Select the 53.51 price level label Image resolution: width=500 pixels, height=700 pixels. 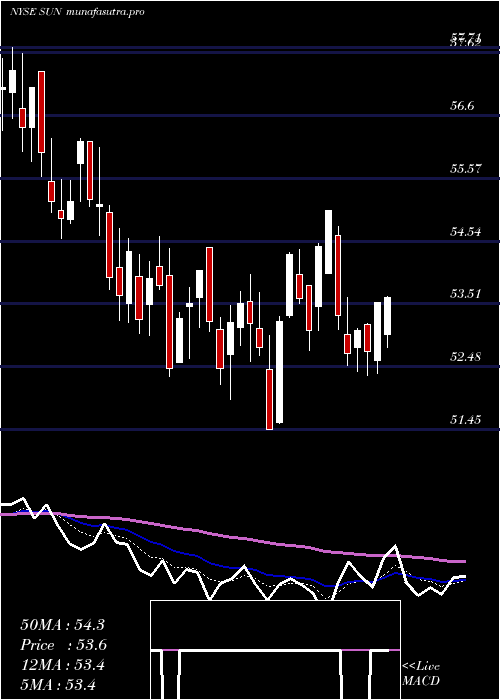(x=465, y=294)
